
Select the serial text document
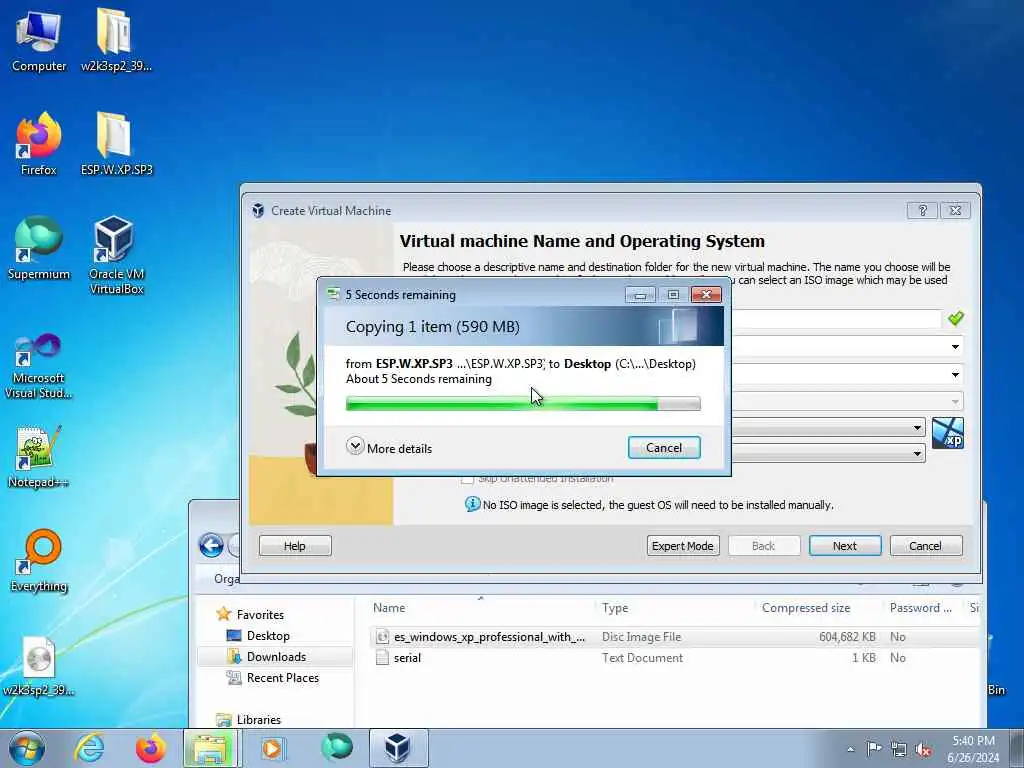399,658
